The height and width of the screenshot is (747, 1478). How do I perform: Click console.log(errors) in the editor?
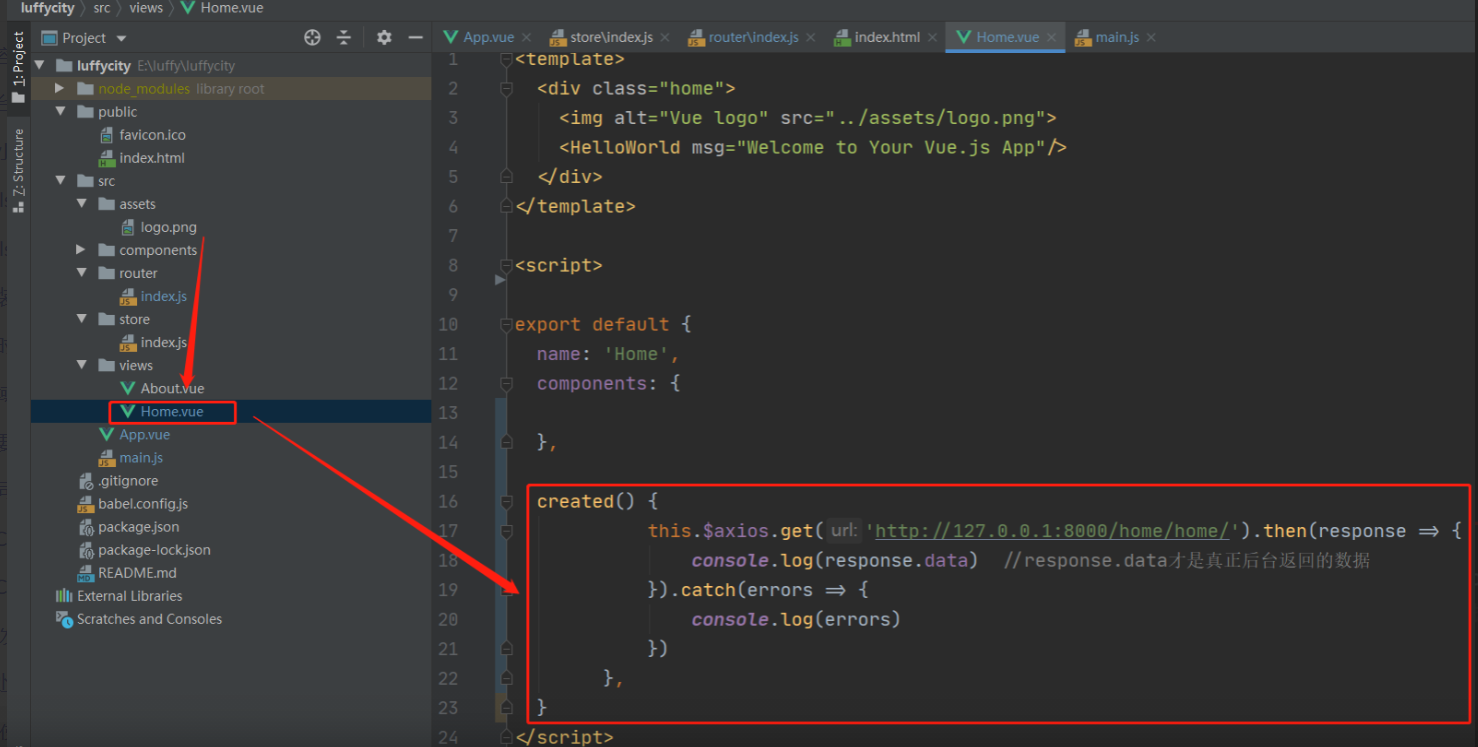796,619
